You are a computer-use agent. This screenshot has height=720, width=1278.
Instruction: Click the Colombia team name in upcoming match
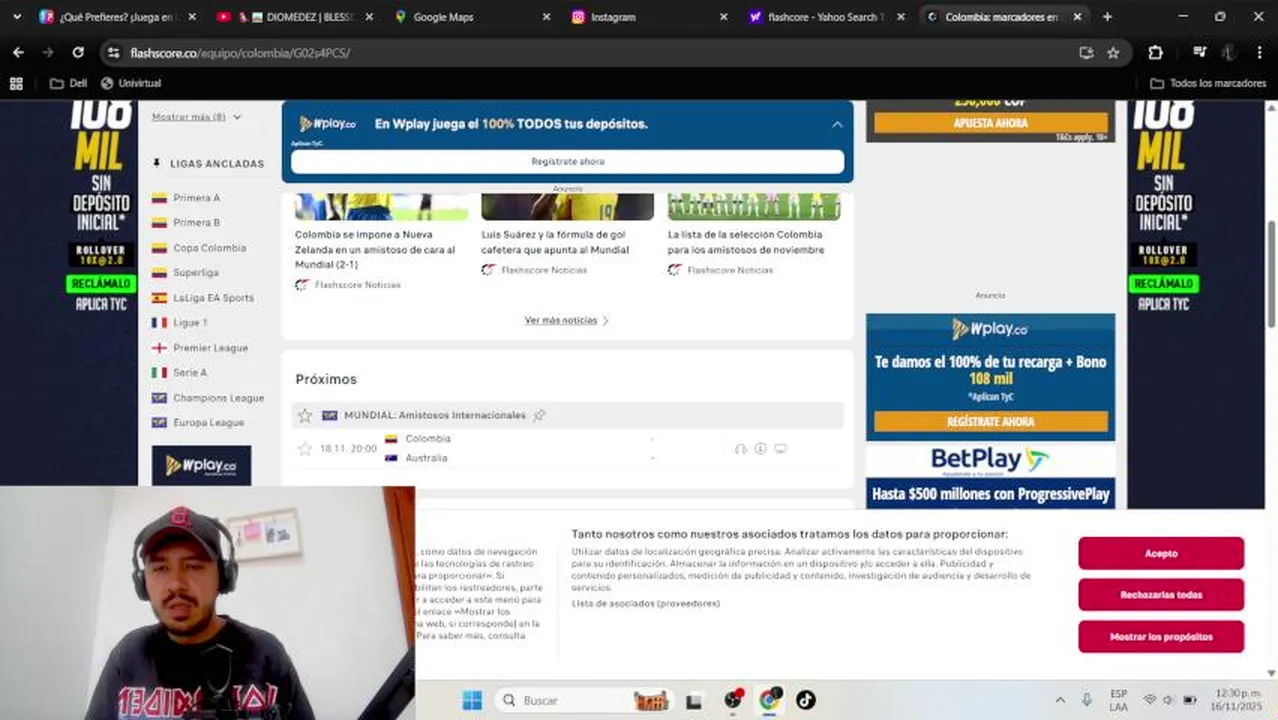click(428, 439)
